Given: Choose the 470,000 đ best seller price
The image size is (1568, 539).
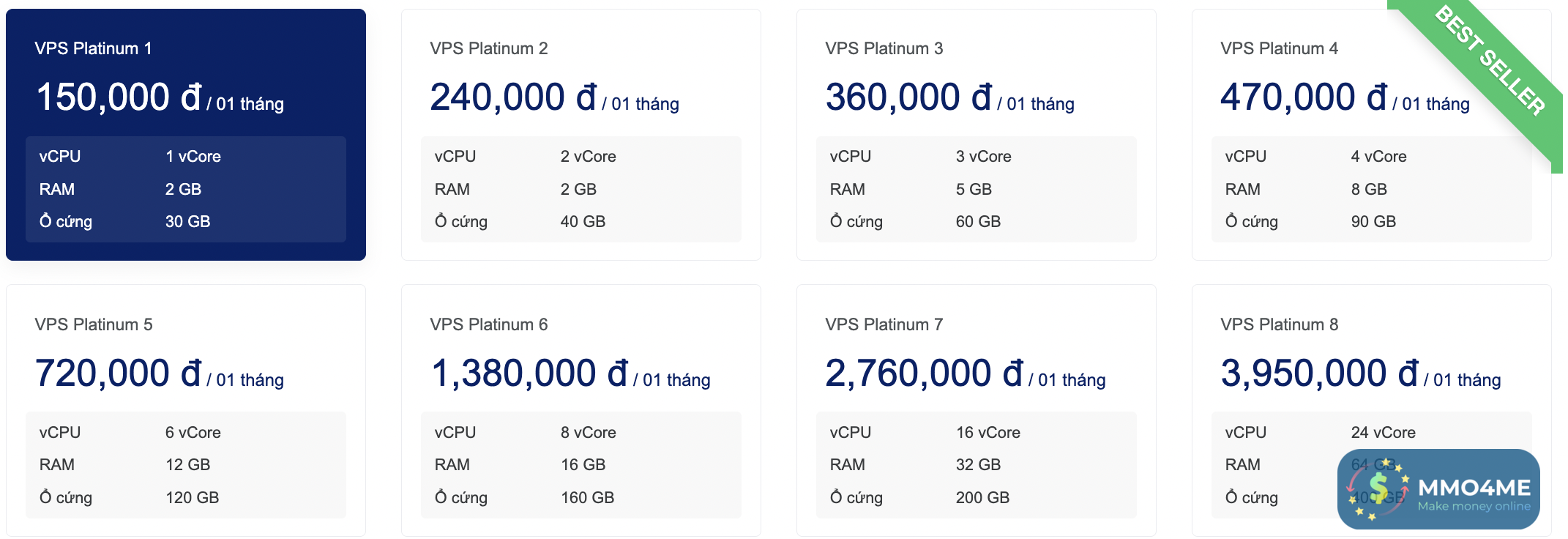Looking at the screenshot, I should (x=1304, y=97).
